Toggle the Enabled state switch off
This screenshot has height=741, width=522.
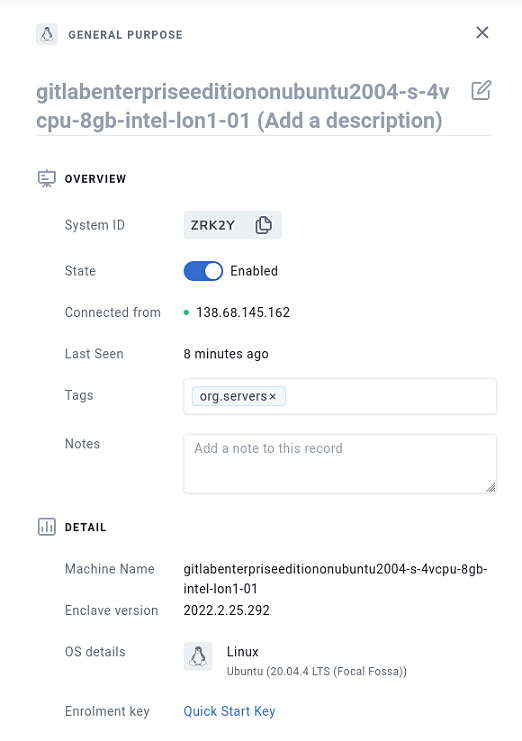[203, 271]
